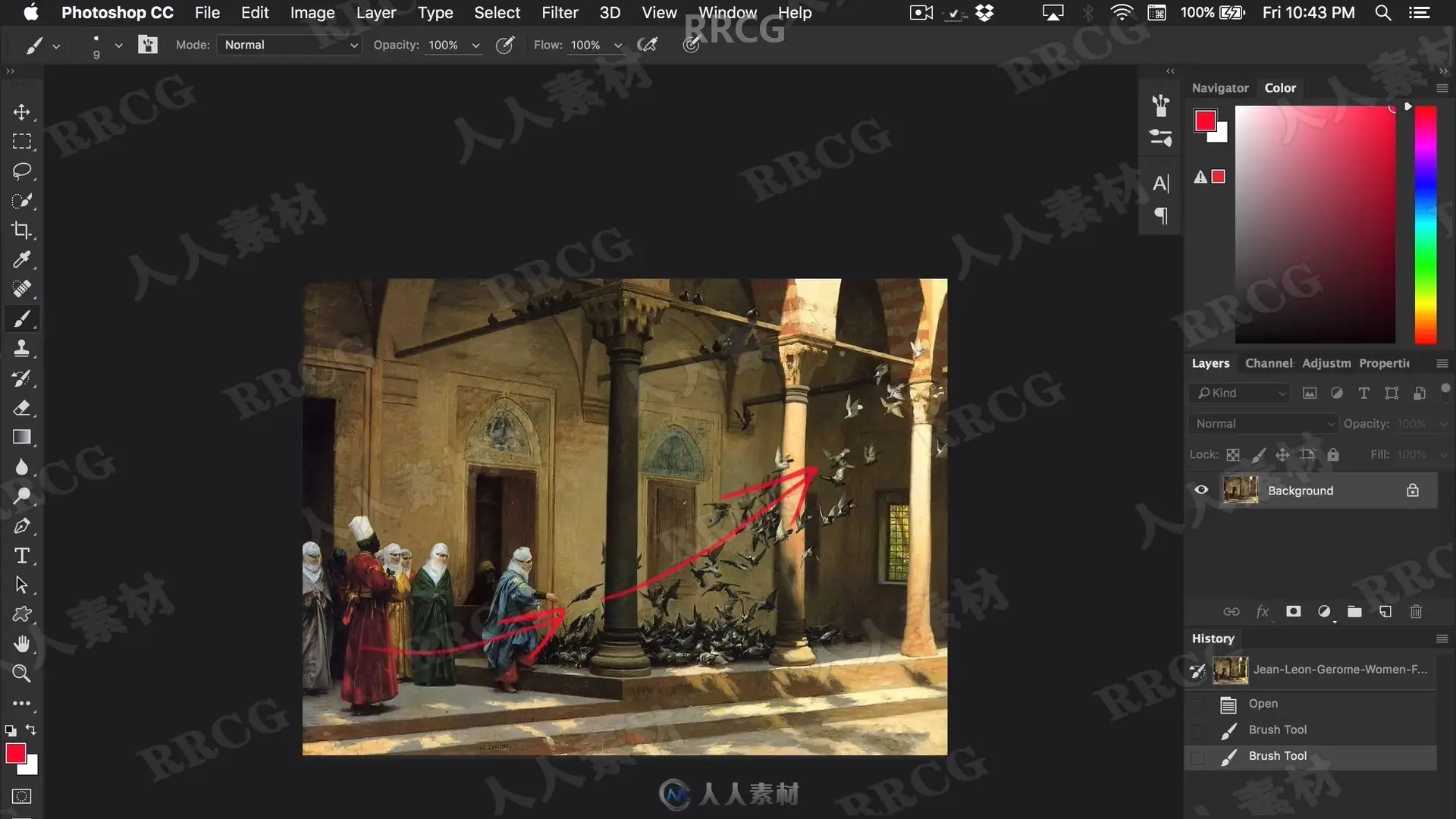This screenshot has width=1456, height=819.
Task: Pick a shade in the color field
Action: point(1315,224)
